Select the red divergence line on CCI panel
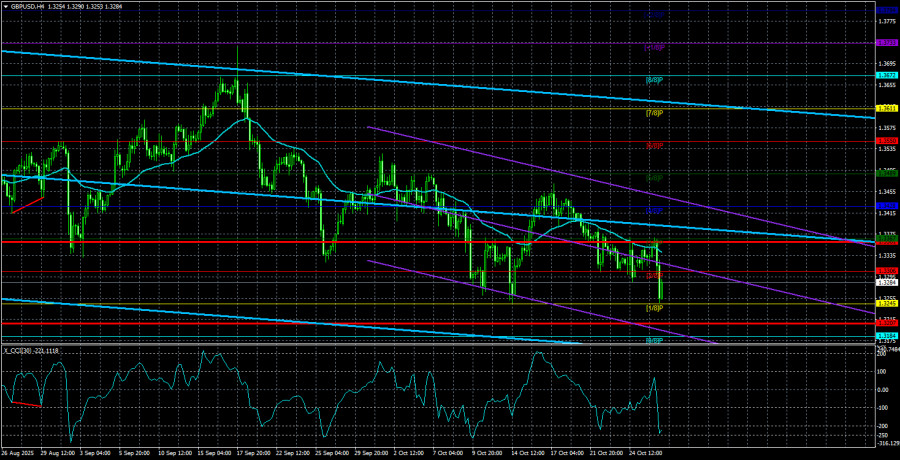This screenshot has height=460, width=900. click(23, 404)
